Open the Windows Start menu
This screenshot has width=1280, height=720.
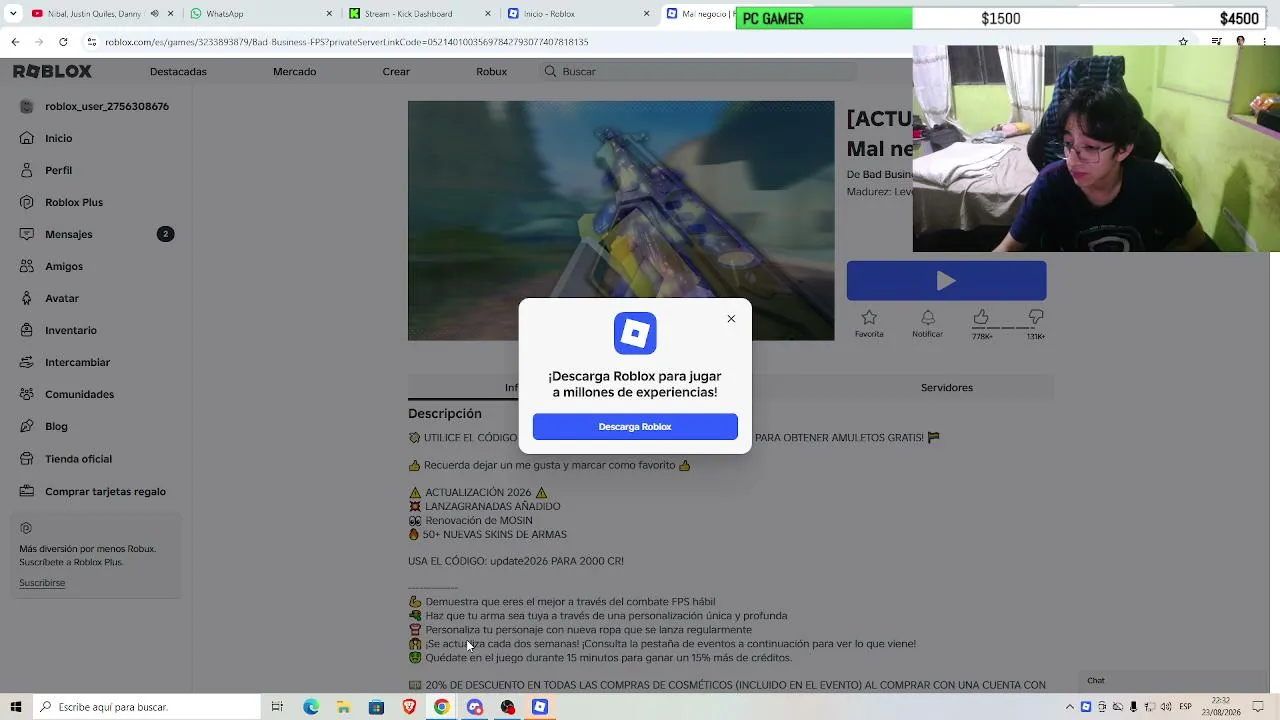pyautogui.click(x=16, y=707)
